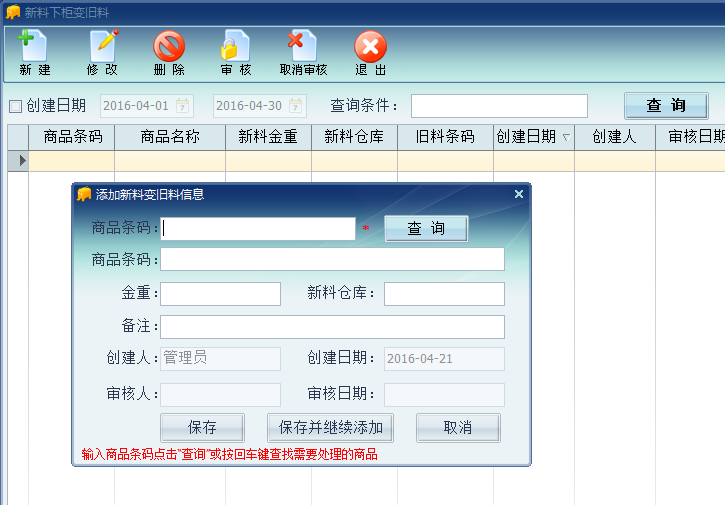This screenshot has height=505, width=725.
Task: Click the 取消 (Cancel) button
Action: coord(458,427)
